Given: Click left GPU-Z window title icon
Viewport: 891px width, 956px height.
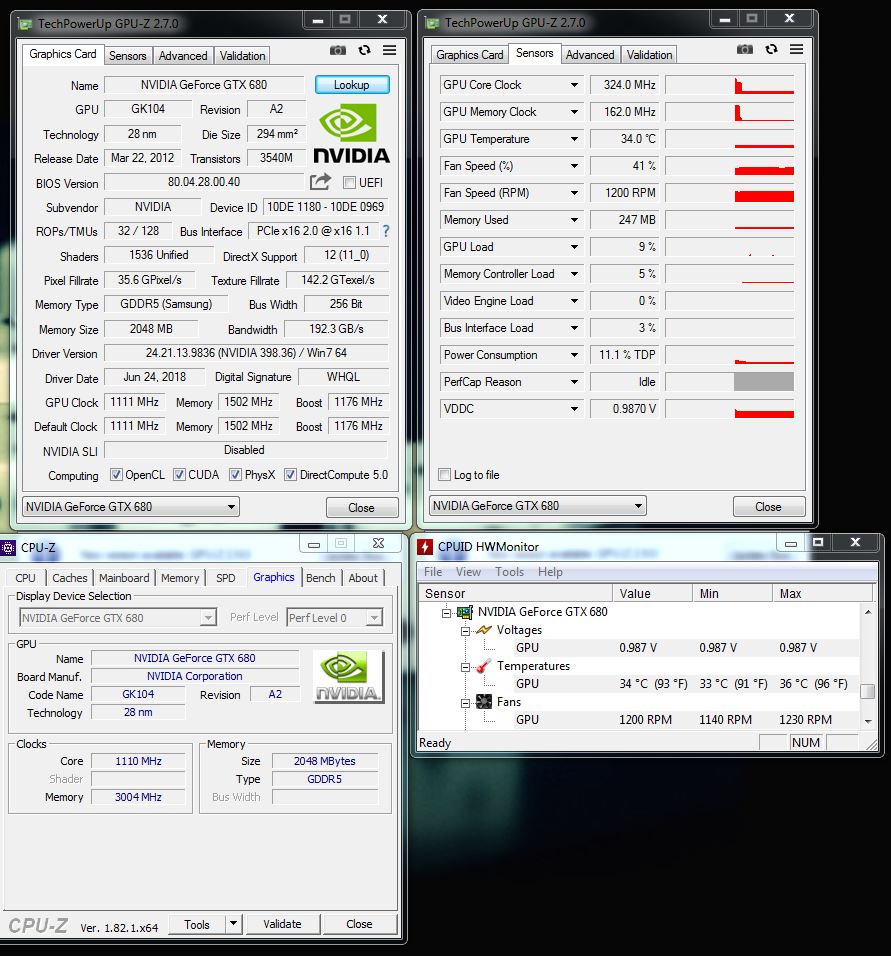Looking at the screenshot, I should coord(25,24).
